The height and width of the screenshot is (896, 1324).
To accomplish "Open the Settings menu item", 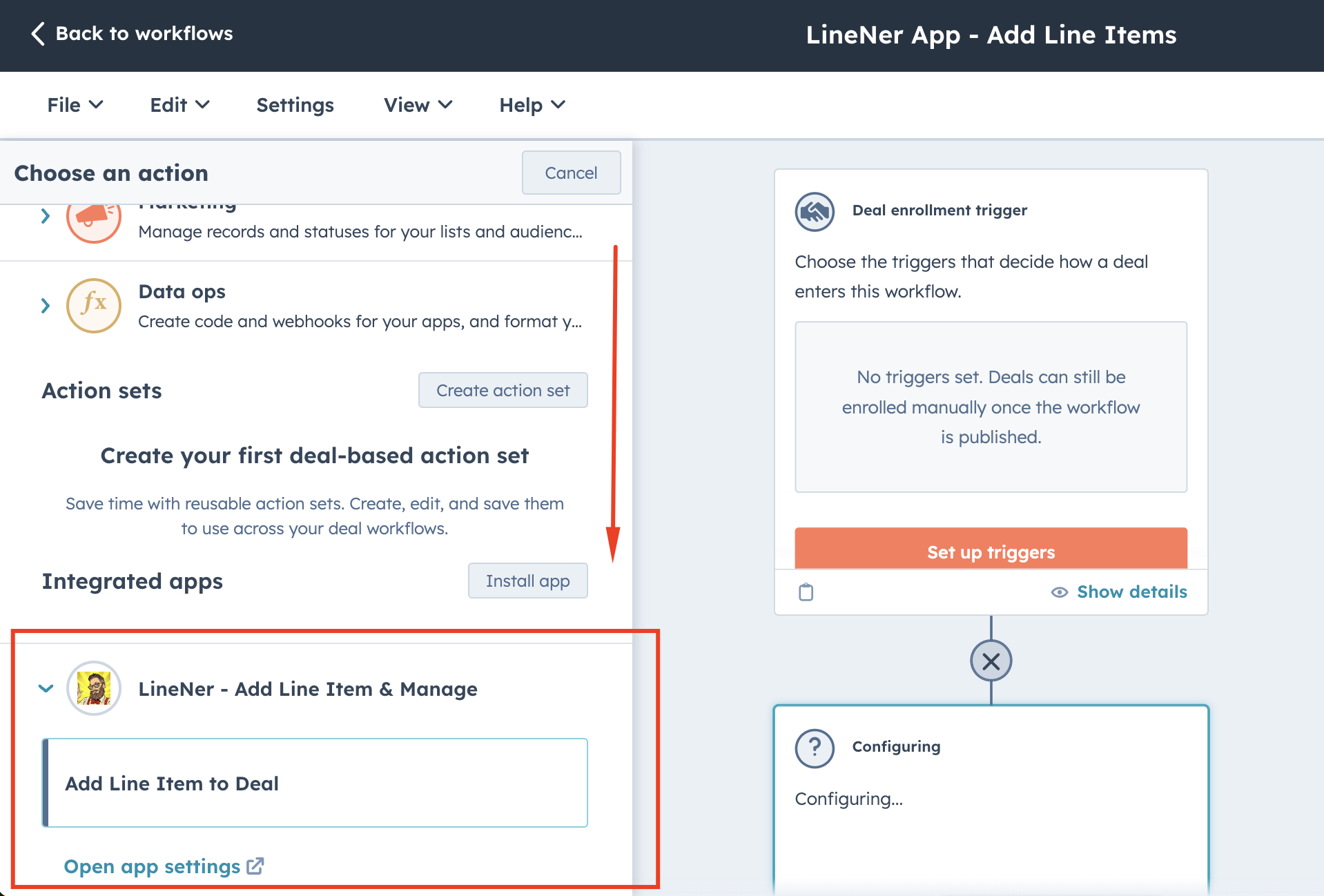I will click(295, 105).
